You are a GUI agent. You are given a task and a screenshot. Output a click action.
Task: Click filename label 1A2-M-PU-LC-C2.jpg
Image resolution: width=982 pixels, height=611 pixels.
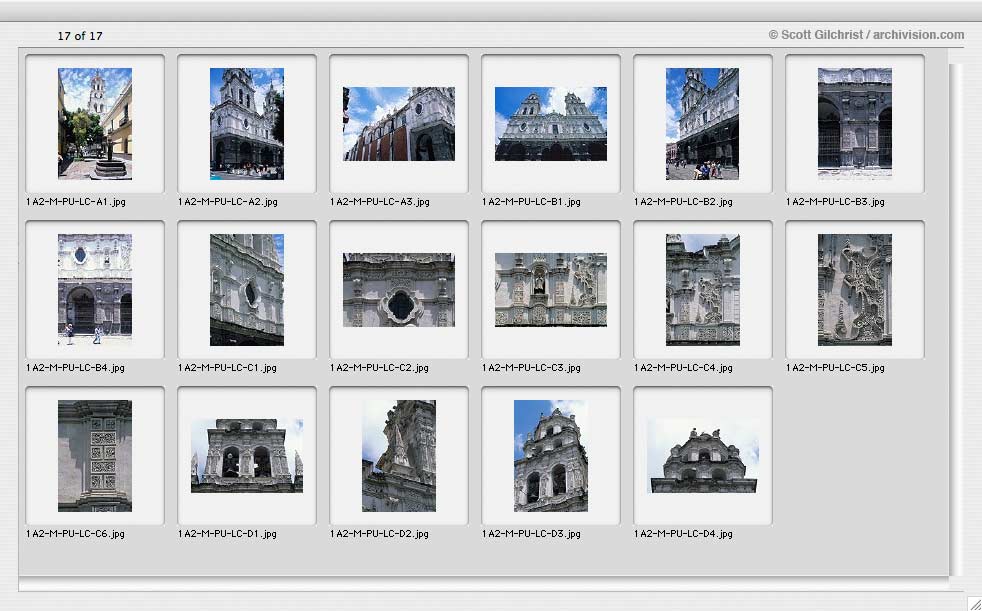(380, 367)
